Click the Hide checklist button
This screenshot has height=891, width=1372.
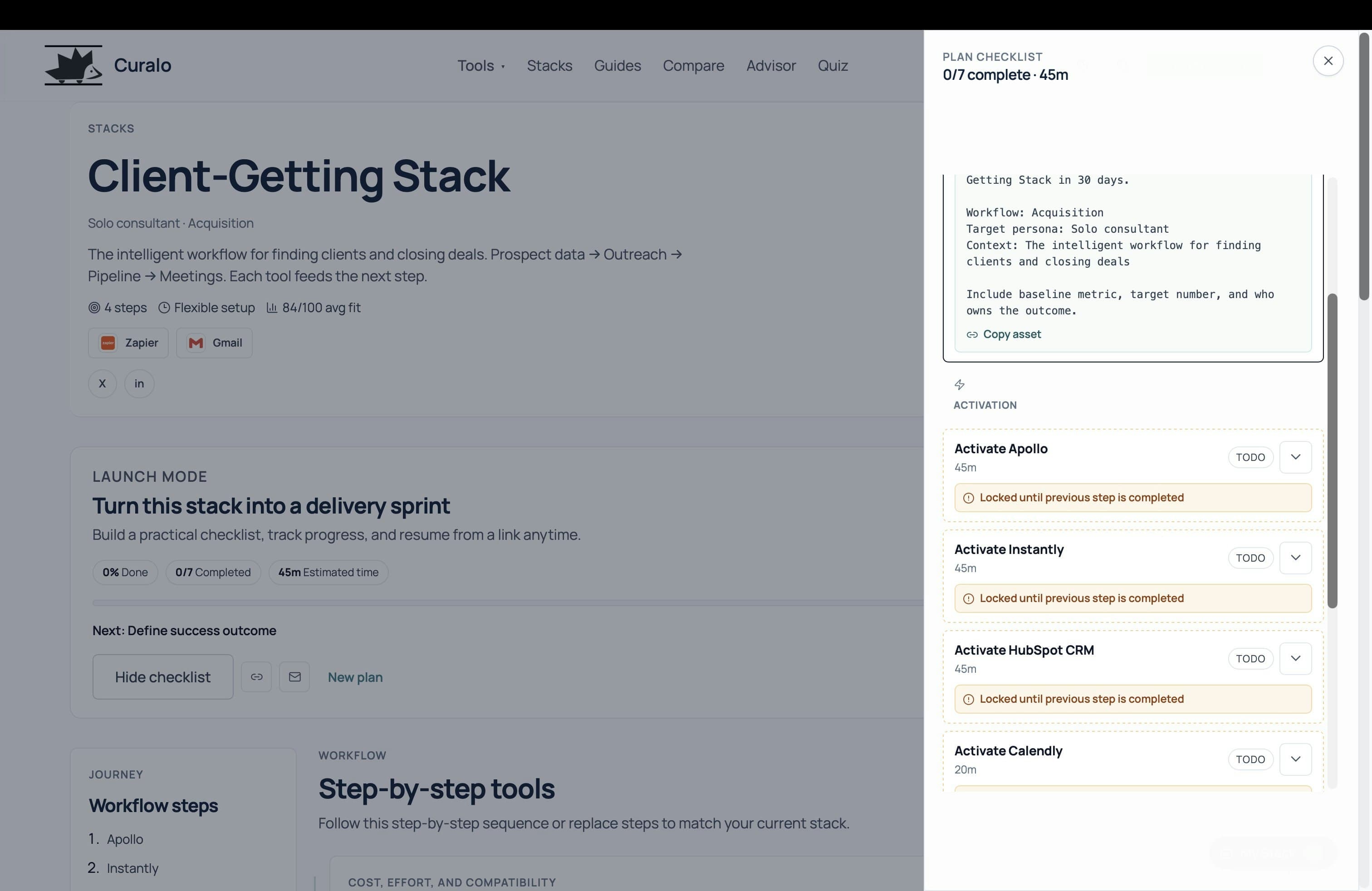(x=162, y=676)
